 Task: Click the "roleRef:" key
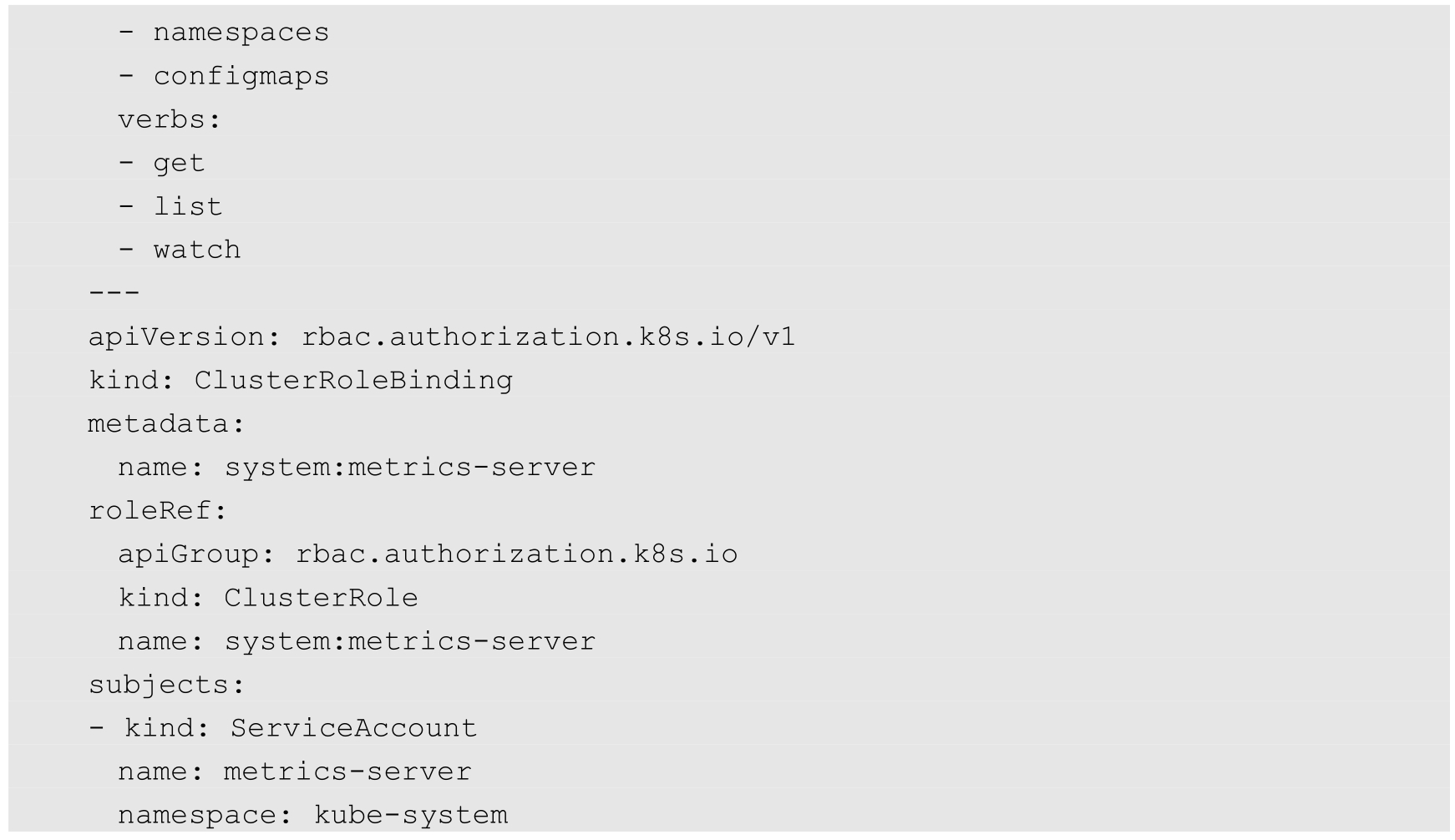coord(158,510)
